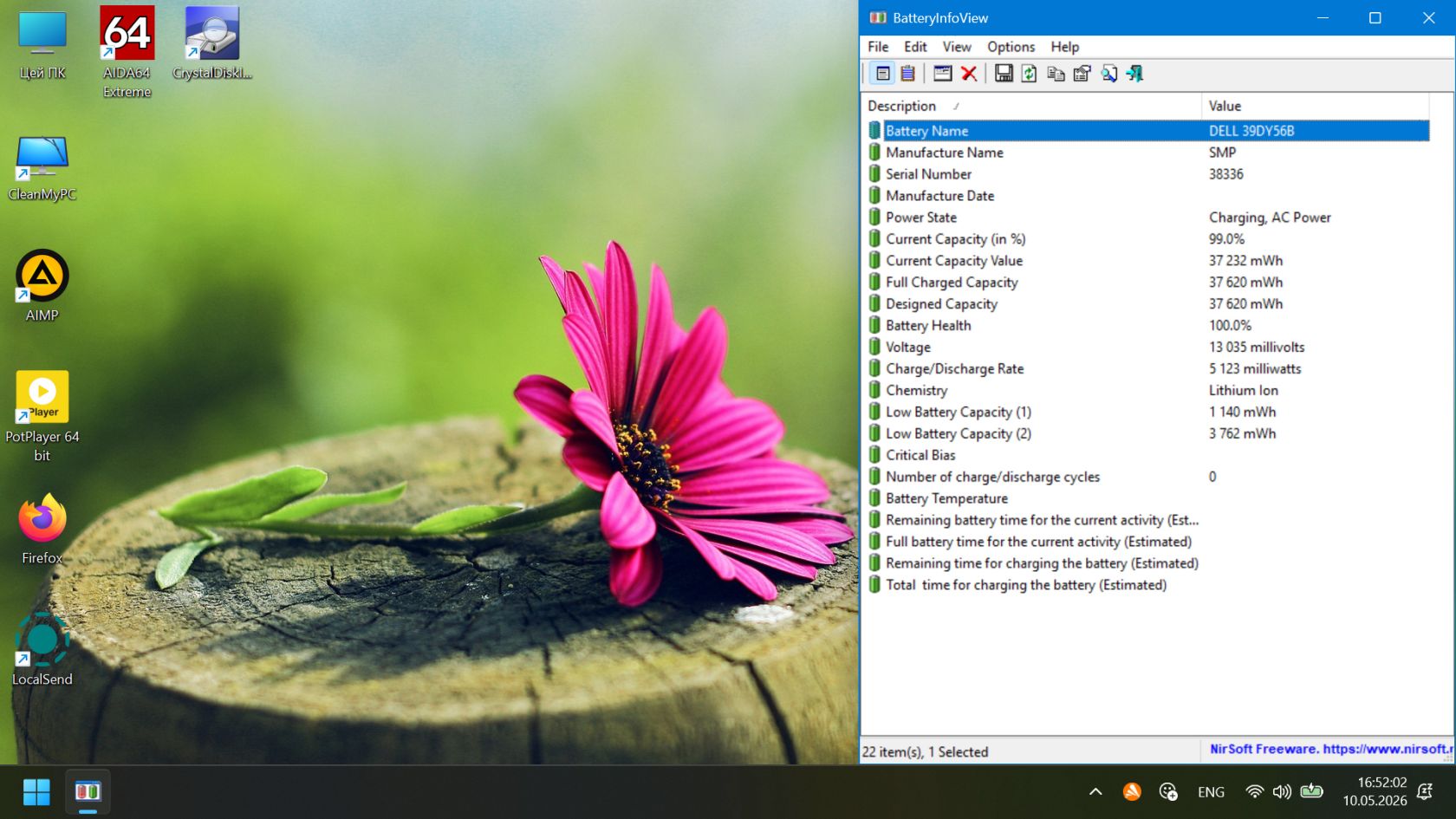The height and width of the screenshot is (819, 1456).
Task: Open the NirSoft Freeware website link
Action: (1331, 749)
